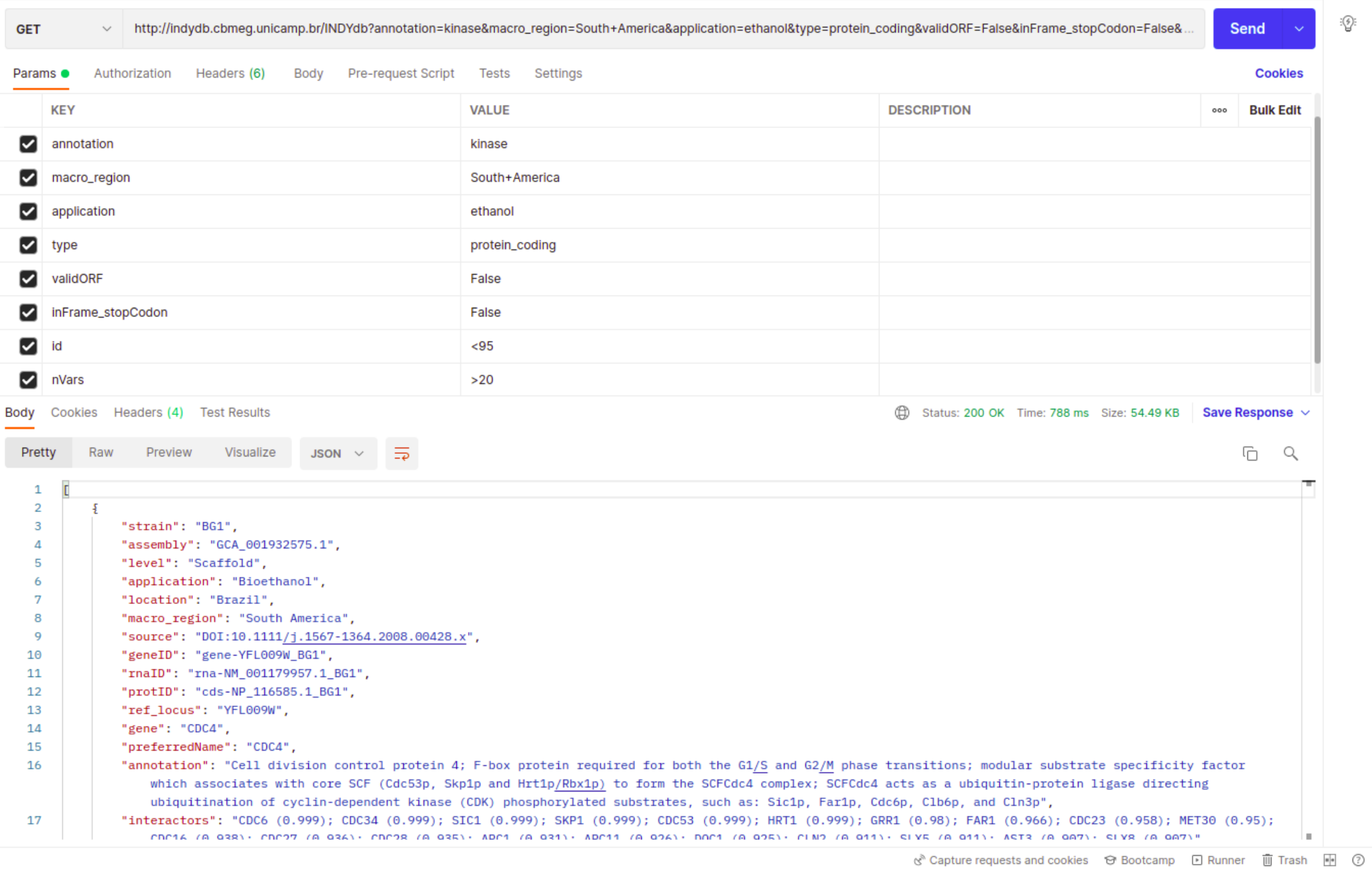Open the JSON format dropdown
The height and width of the screenshot is (872, 1372).
(338, 454)
